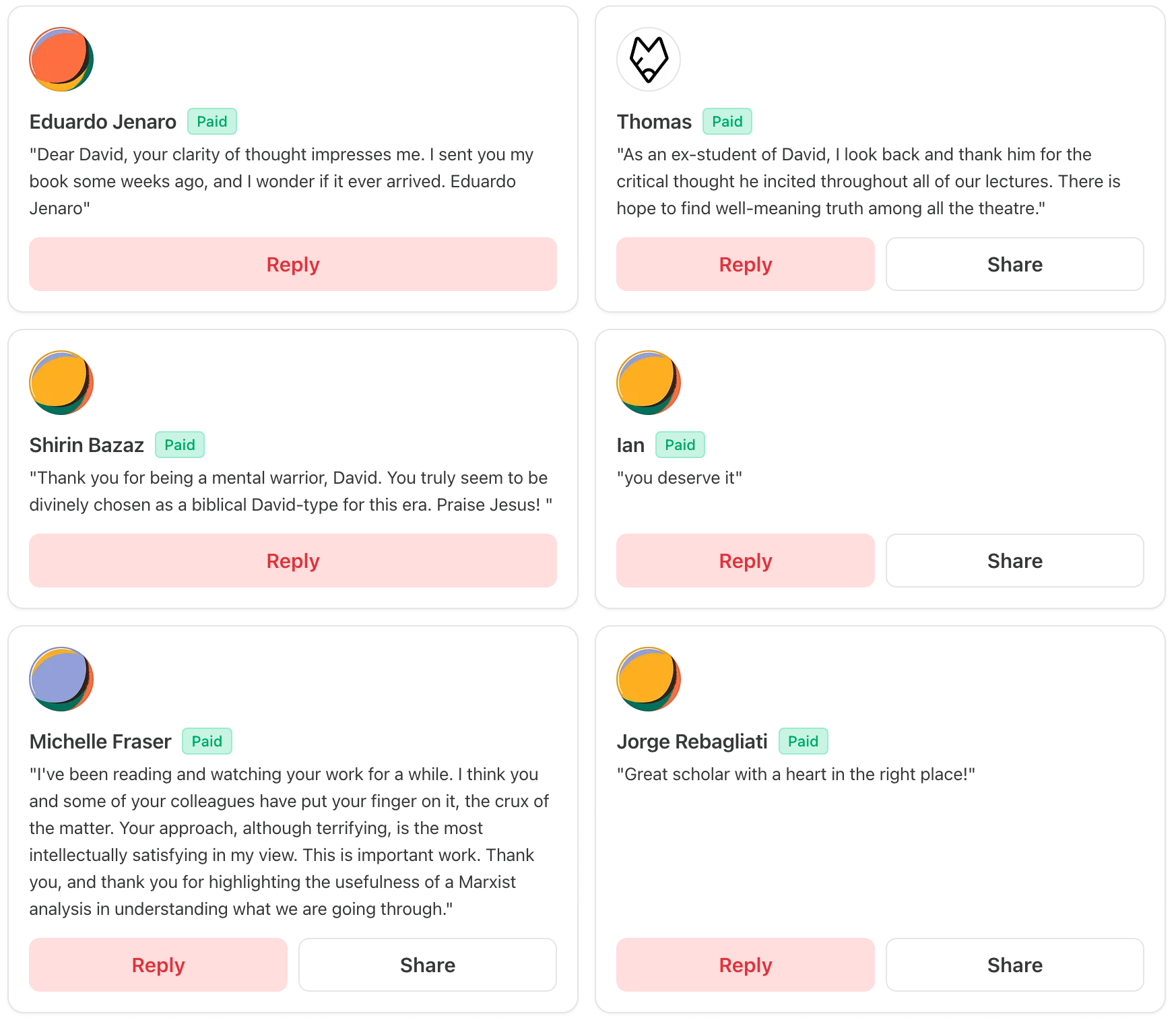Click Shirin Bazaz's yellow avatar icon
The image size is (1176, 1020).
coord(61,383)
